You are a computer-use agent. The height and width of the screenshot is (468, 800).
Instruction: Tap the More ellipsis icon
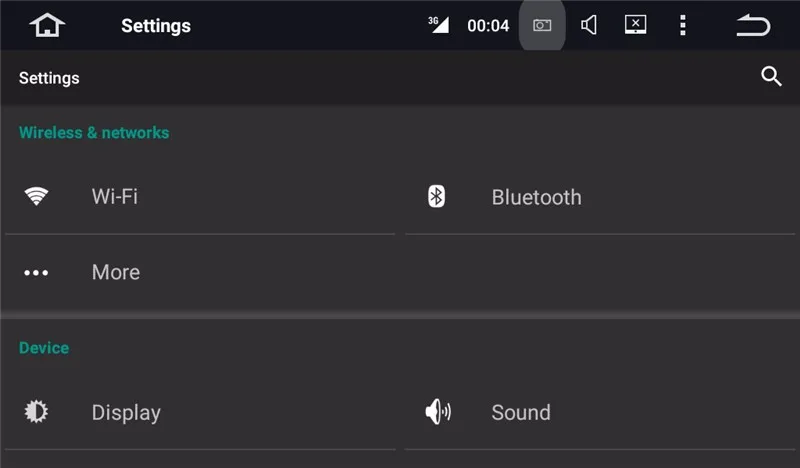coord(36,272)
